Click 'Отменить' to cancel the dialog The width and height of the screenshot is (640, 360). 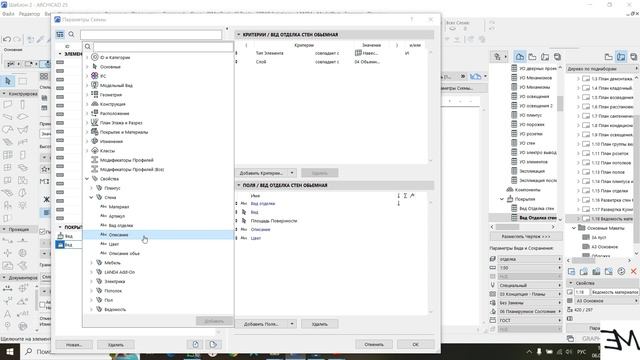374,344
